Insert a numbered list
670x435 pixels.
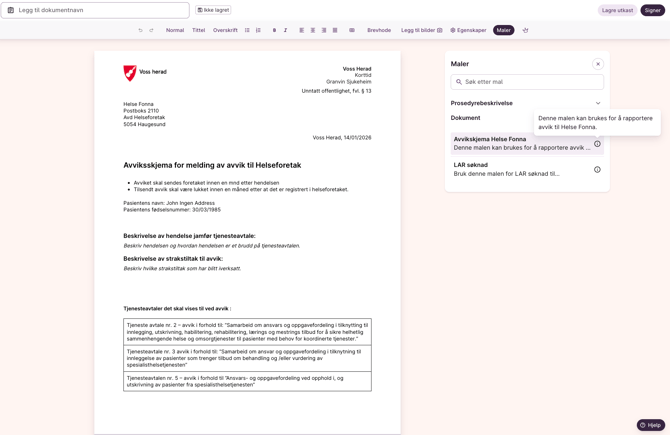click(258, 30)
